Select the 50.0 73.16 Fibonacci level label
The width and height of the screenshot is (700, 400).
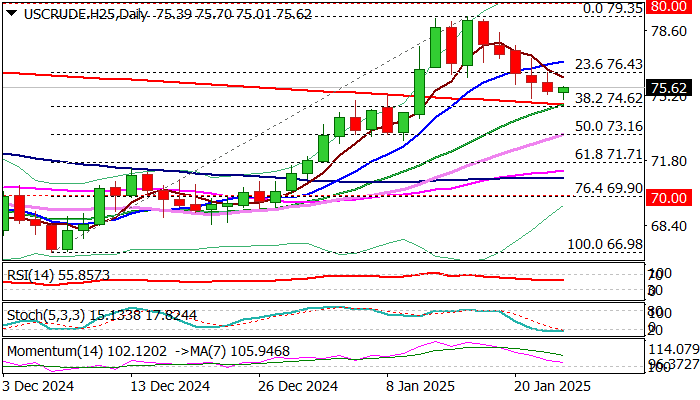609,126
